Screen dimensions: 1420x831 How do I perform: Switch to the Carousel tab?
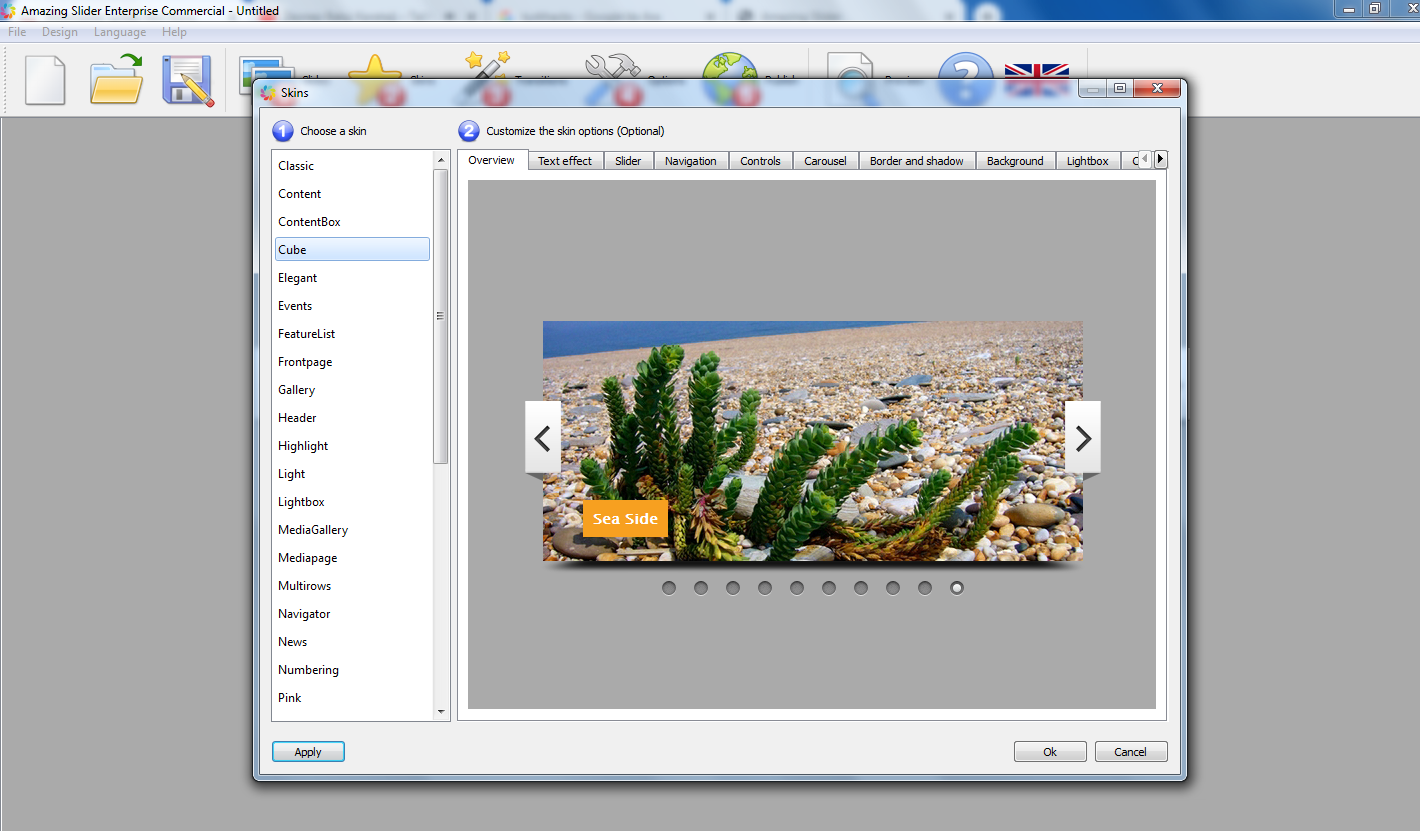click(826, 161)
